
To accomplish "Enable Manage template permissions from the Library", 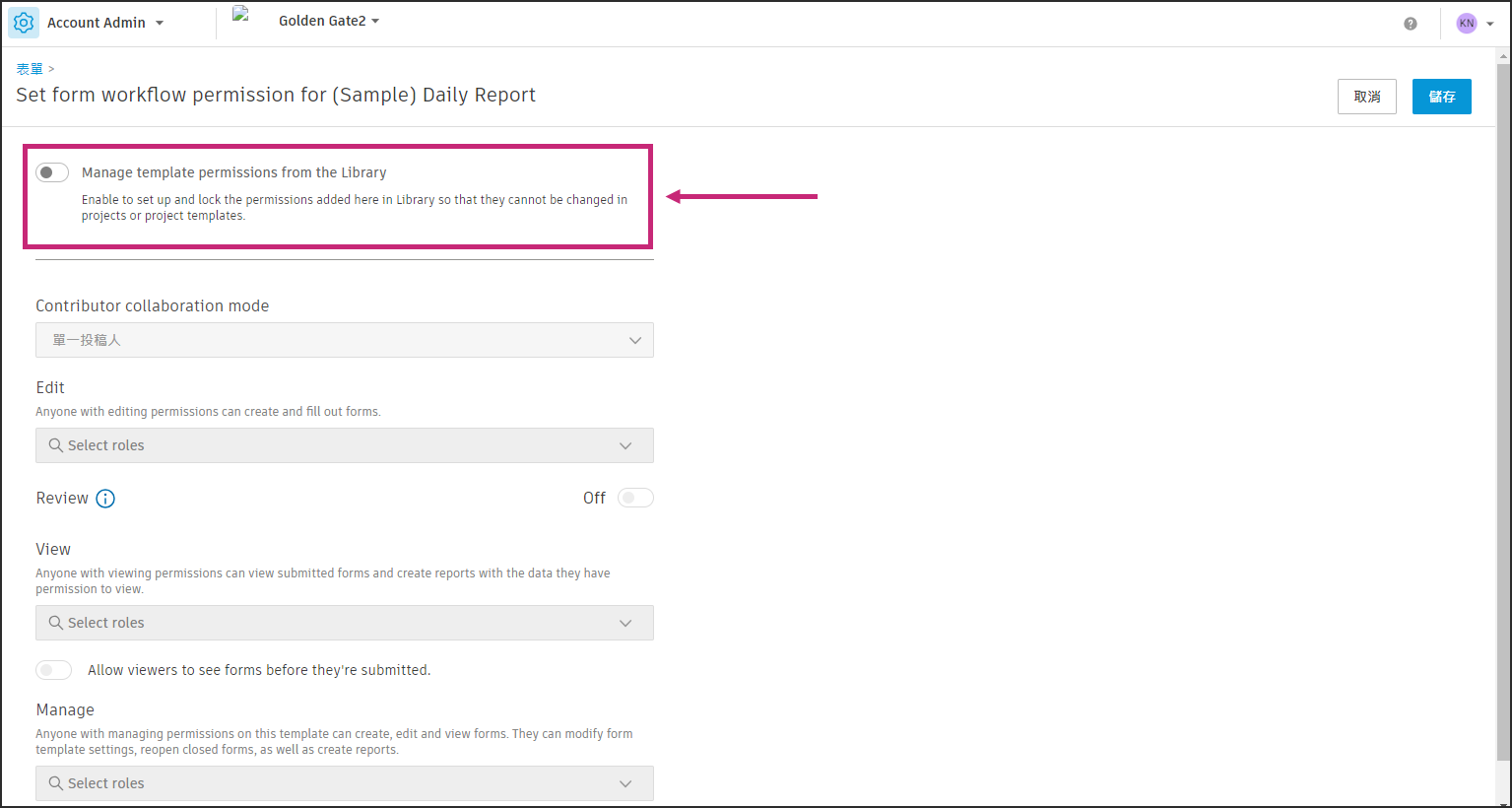I will pos(52,172).
